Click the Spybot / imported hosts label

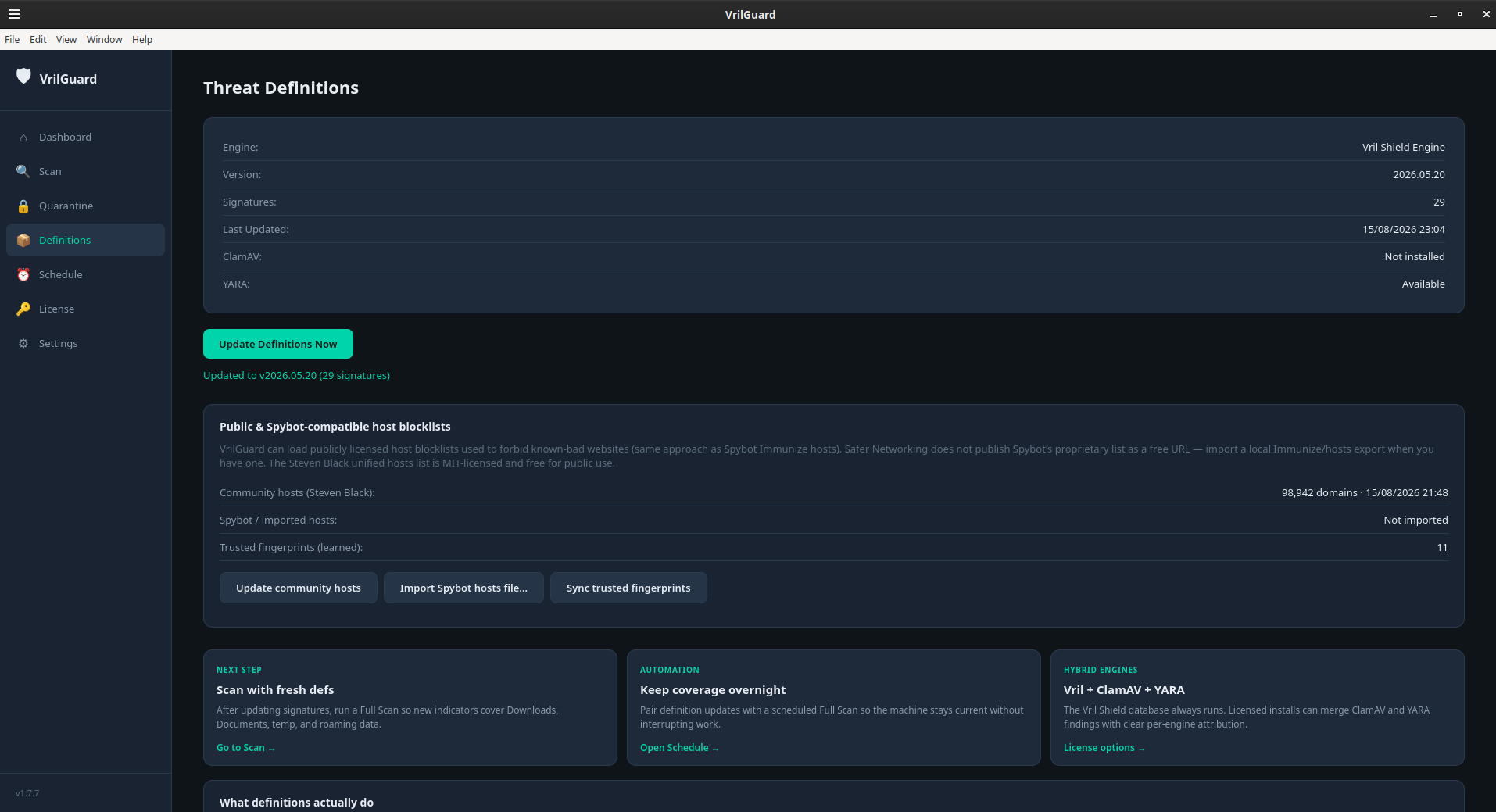pyautogui.click(x=278, y=520)
